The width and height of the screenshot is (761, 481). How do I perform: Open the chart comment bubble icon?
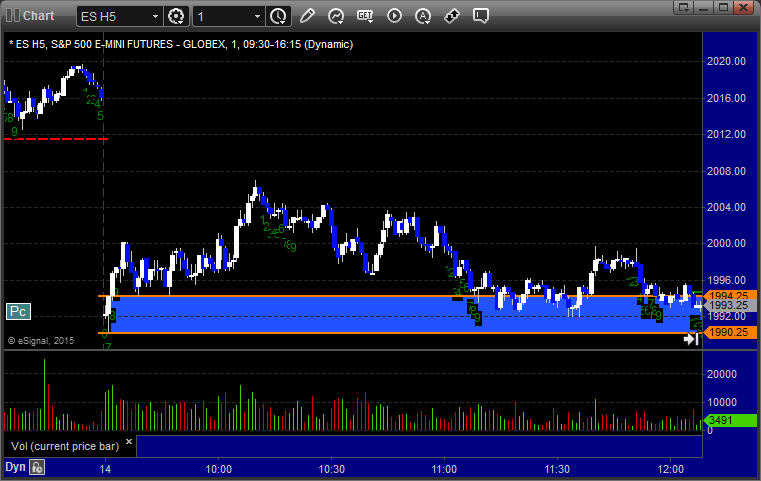coord(480,16)
